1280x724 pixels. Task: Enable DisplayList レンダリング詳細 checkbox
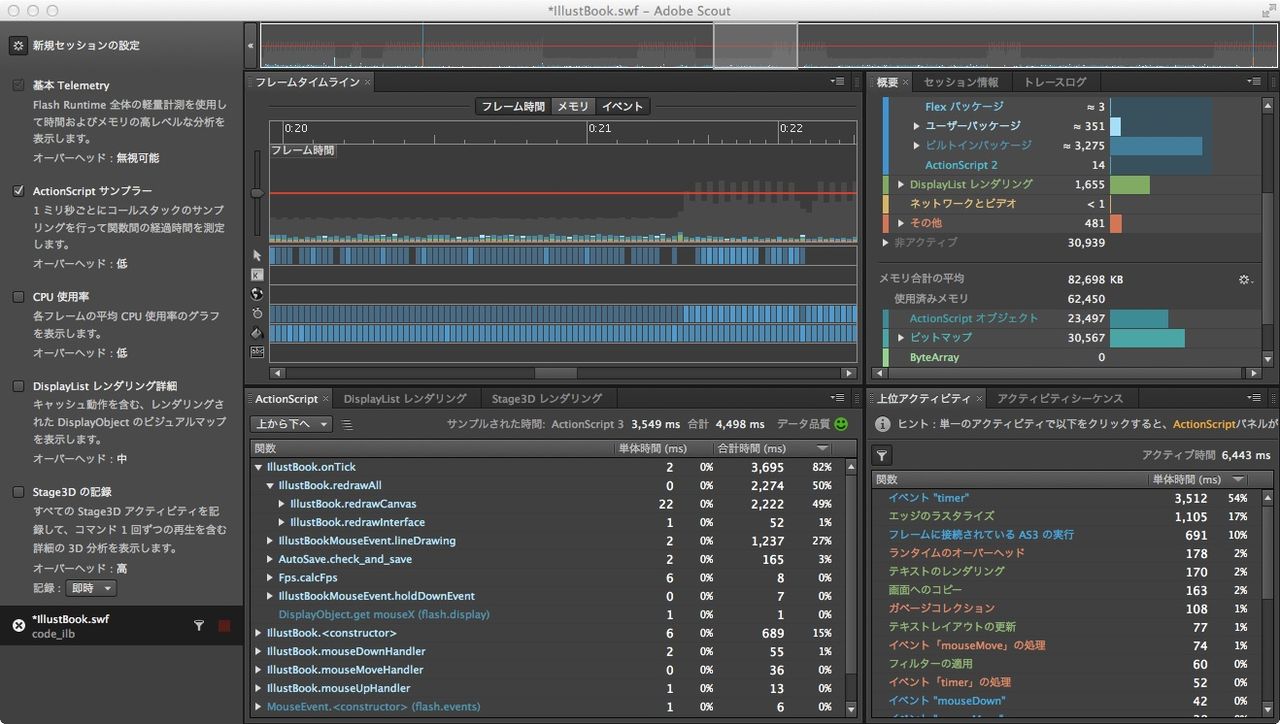coord(18,386)
